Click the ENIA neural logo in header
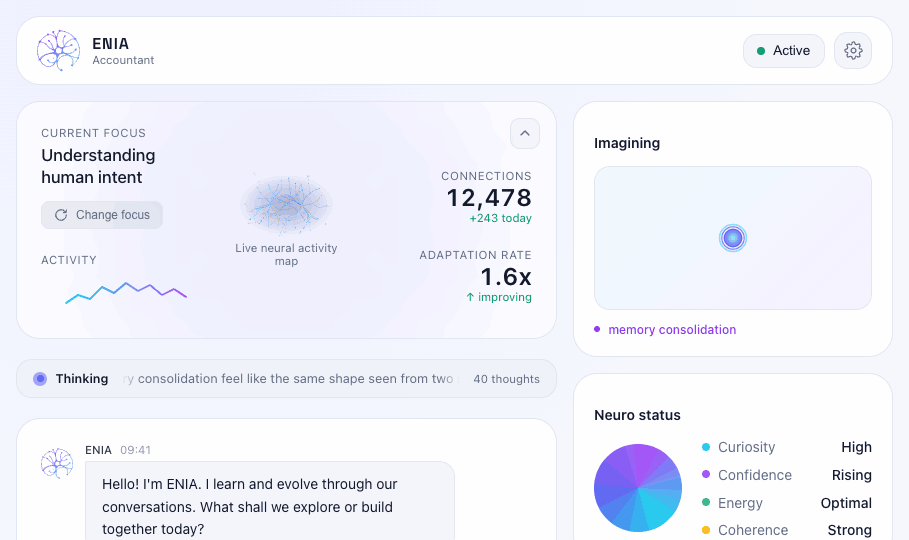This screenshot has height=540, width=909. [59, 50]
